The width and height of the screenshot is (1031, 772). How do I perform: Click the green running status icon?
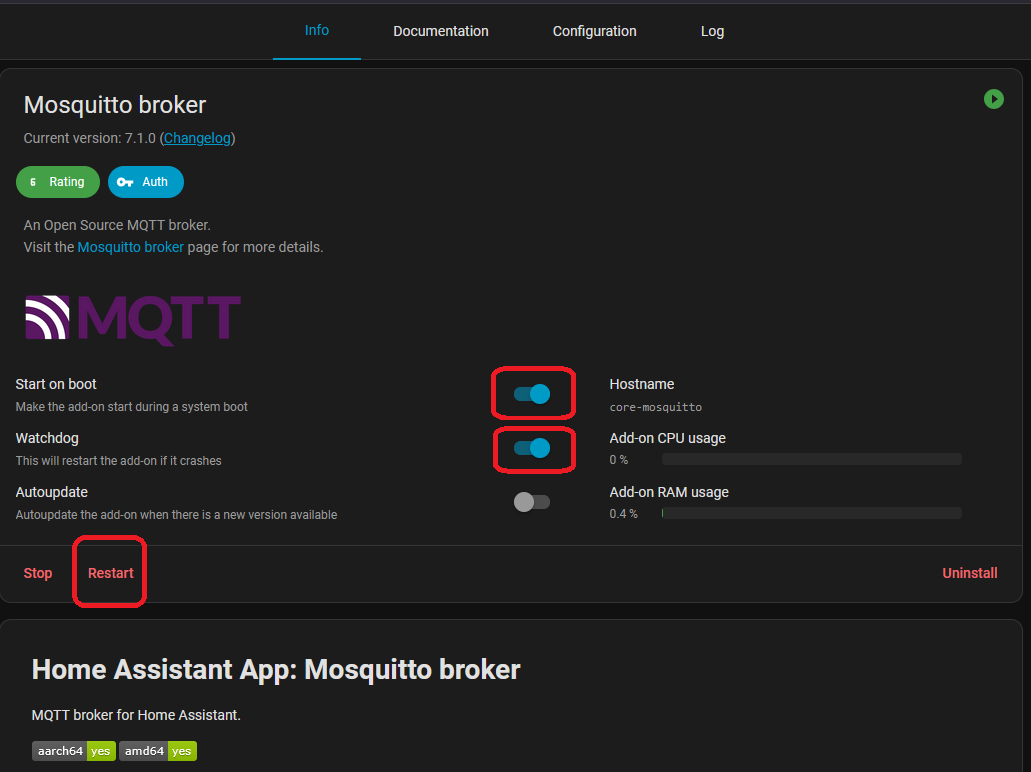(994, 99)
